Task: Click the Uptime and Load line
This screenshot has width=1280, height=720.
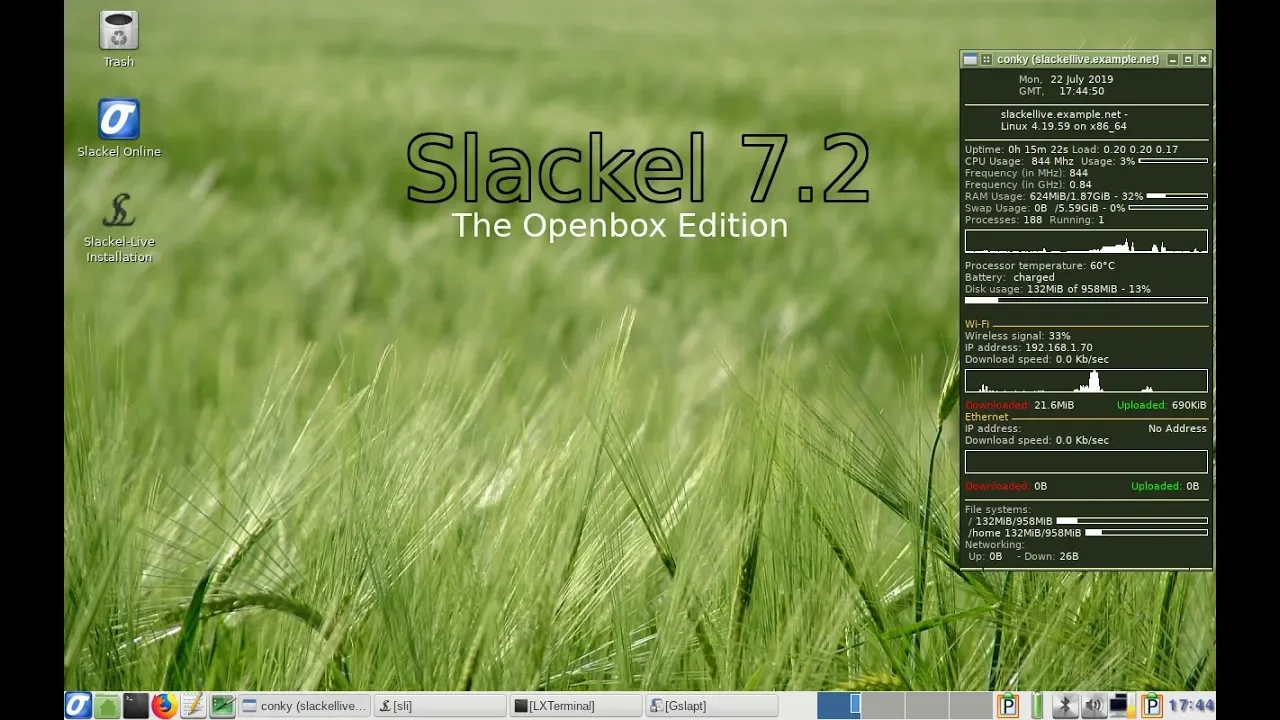Action: click(x=1071, y=149)
